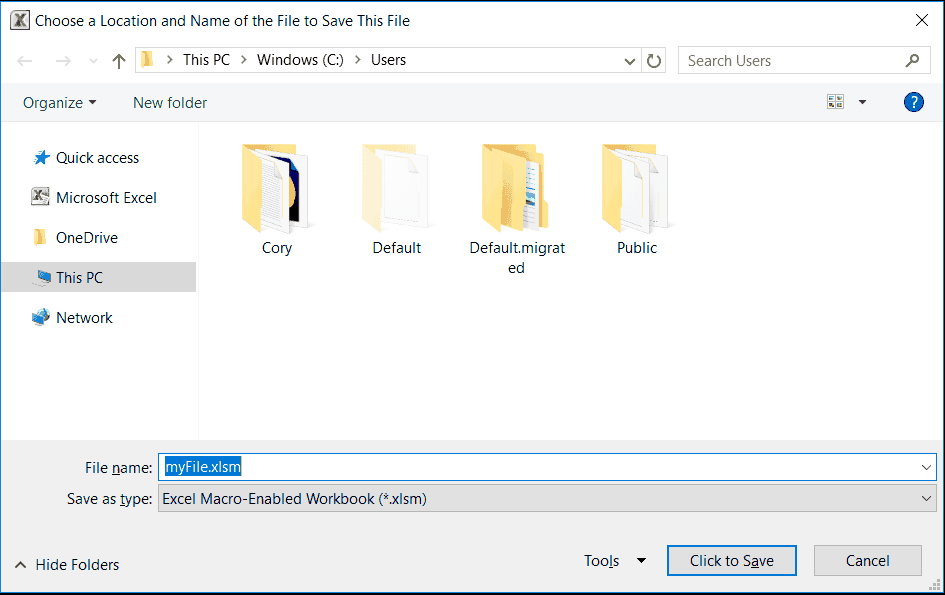Click the Help question mark icon
The height and width of the screenshot is (595, 945).
pyautogui.click(x=913, y=101)
